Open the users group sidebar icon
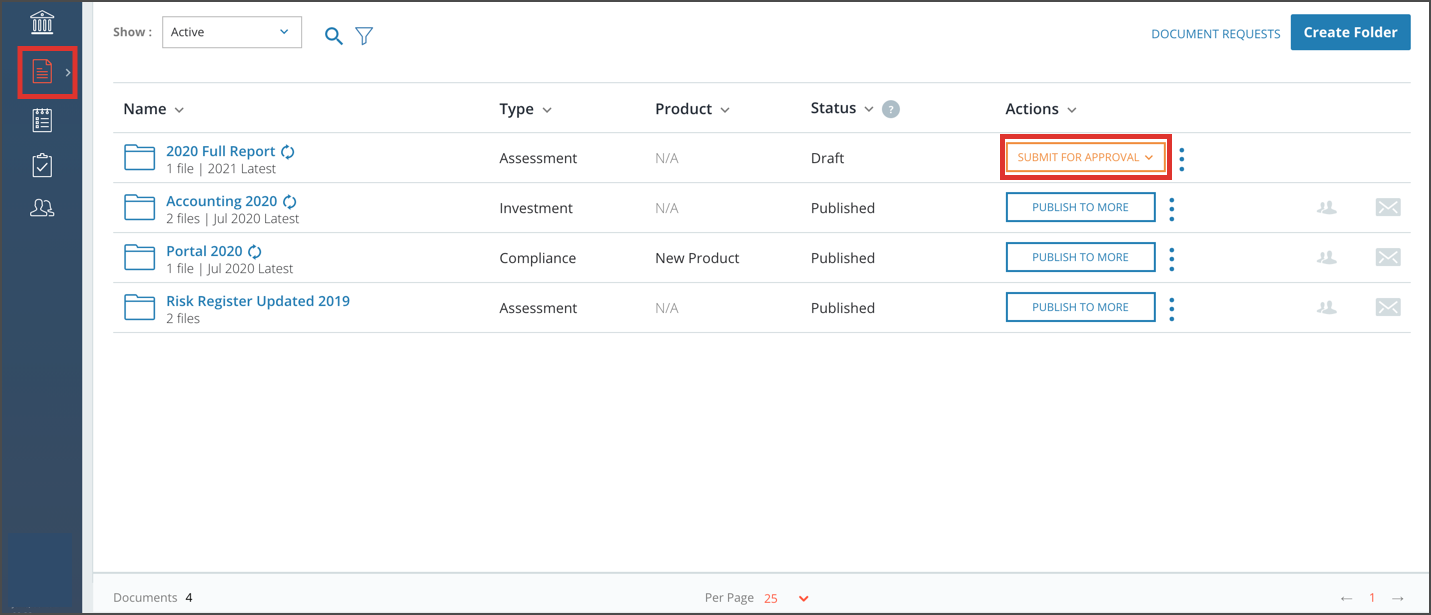The image size is (1431, 615). (42, 208)
